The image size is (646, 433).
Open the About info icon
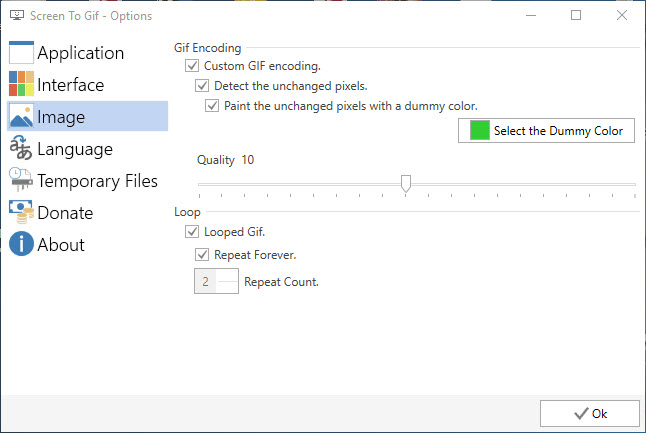pos(21,243)
